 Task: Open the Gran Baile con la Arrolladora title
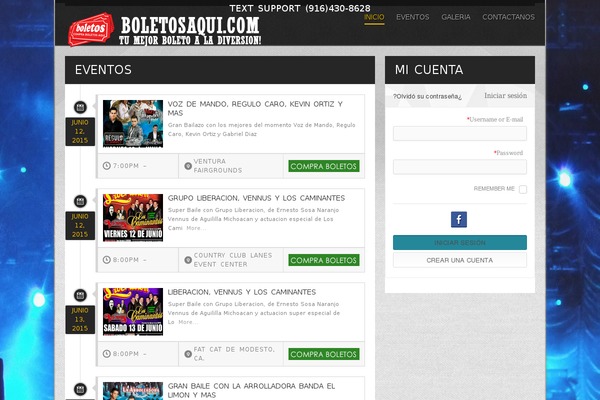[251, 390]
